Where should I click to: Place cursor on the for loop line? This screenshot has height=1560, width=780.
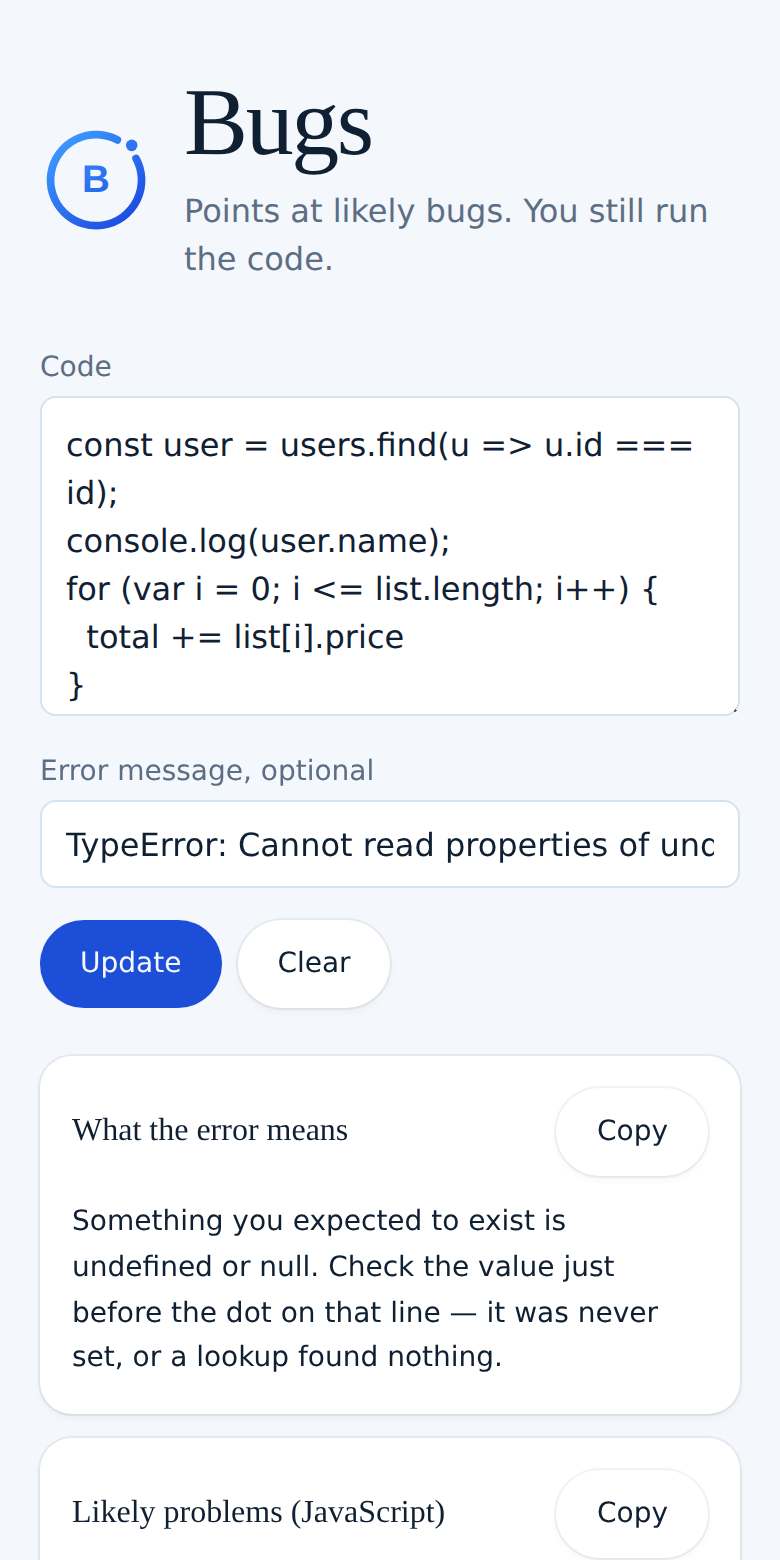362,589
